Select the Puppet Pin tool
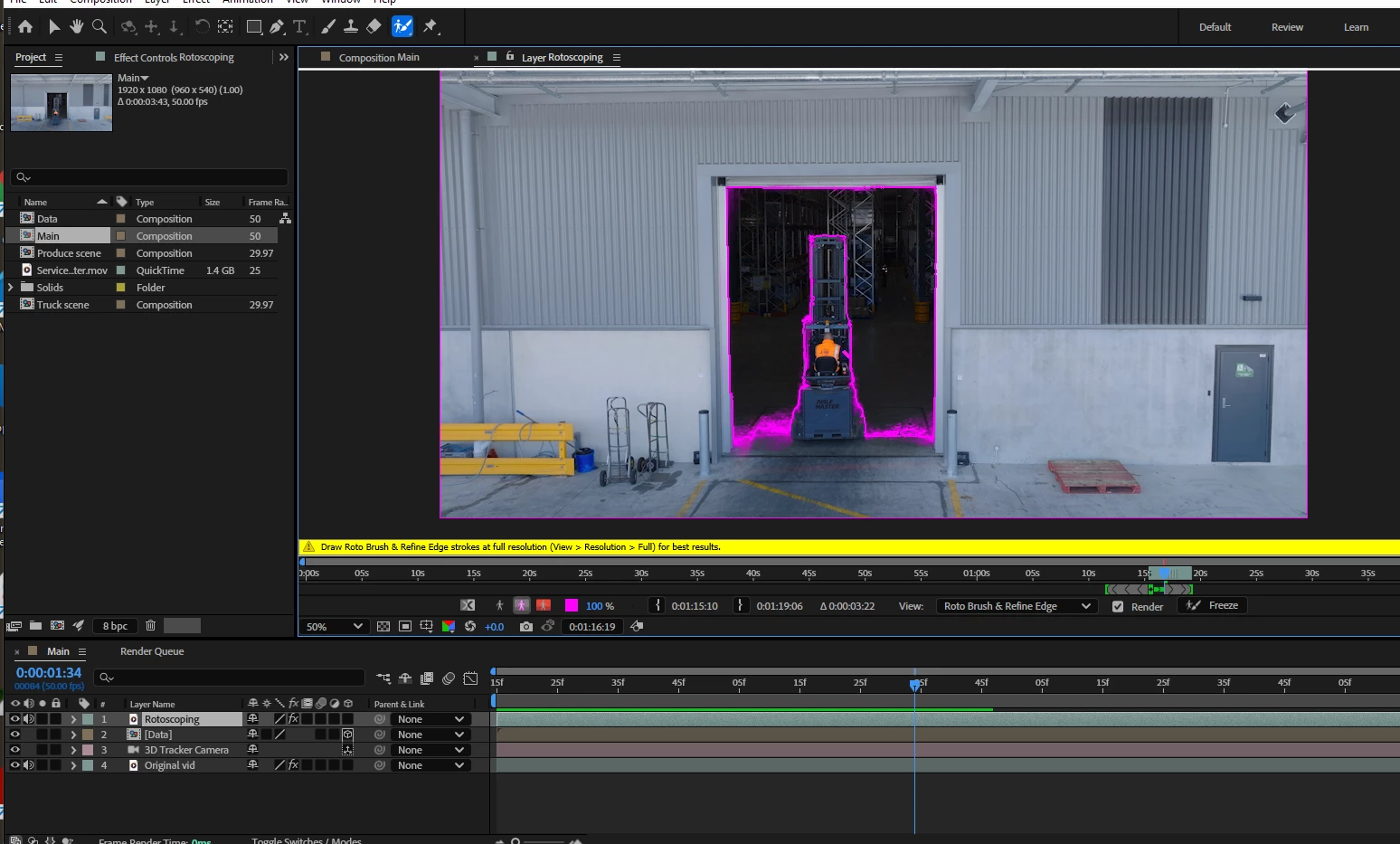The width and height of the screenshot is (1400, 844). (430, 27)
